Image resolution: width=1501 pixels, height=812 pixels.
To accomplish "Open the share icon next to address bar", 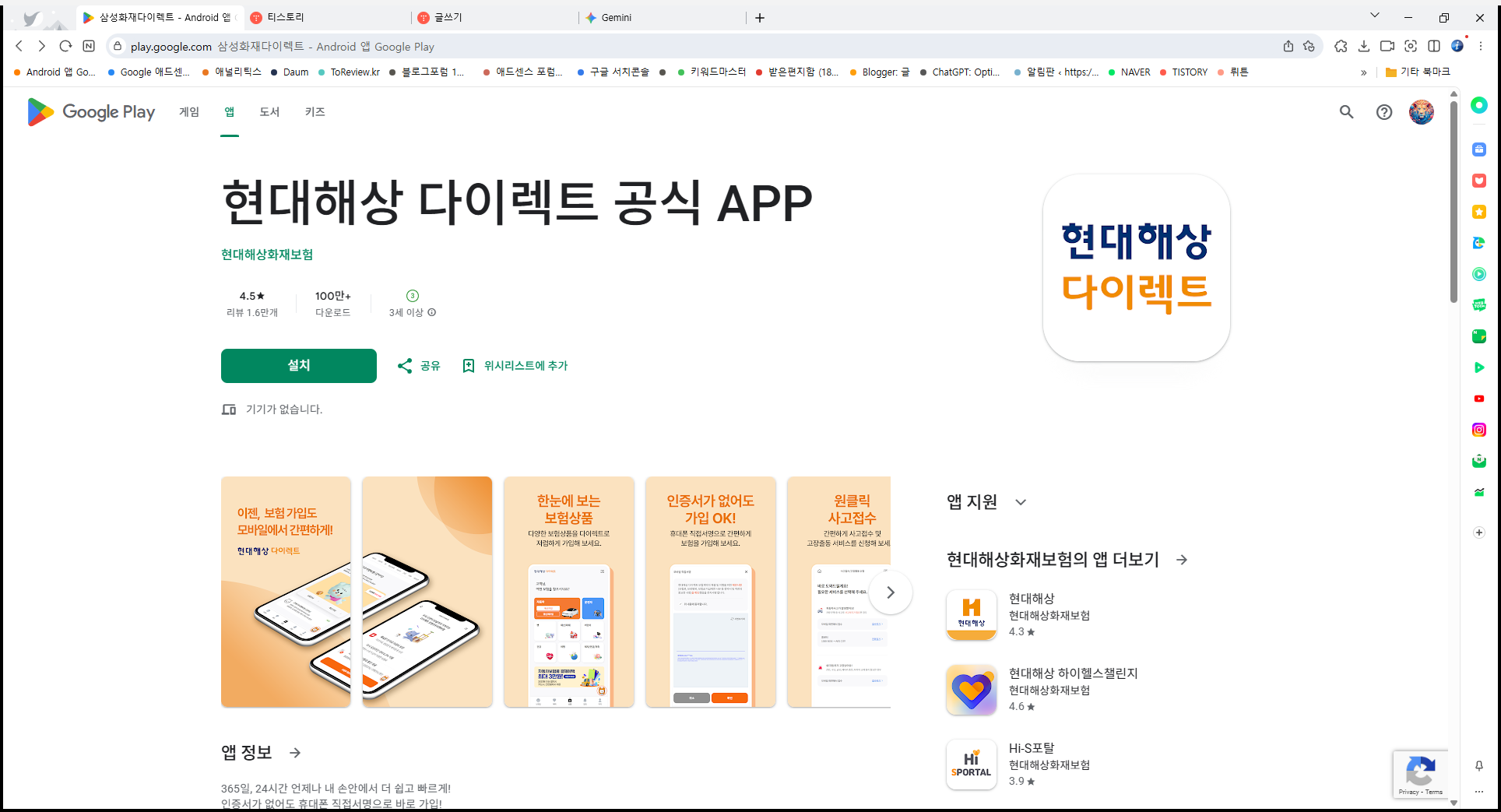I will [x=1288, y=46].
